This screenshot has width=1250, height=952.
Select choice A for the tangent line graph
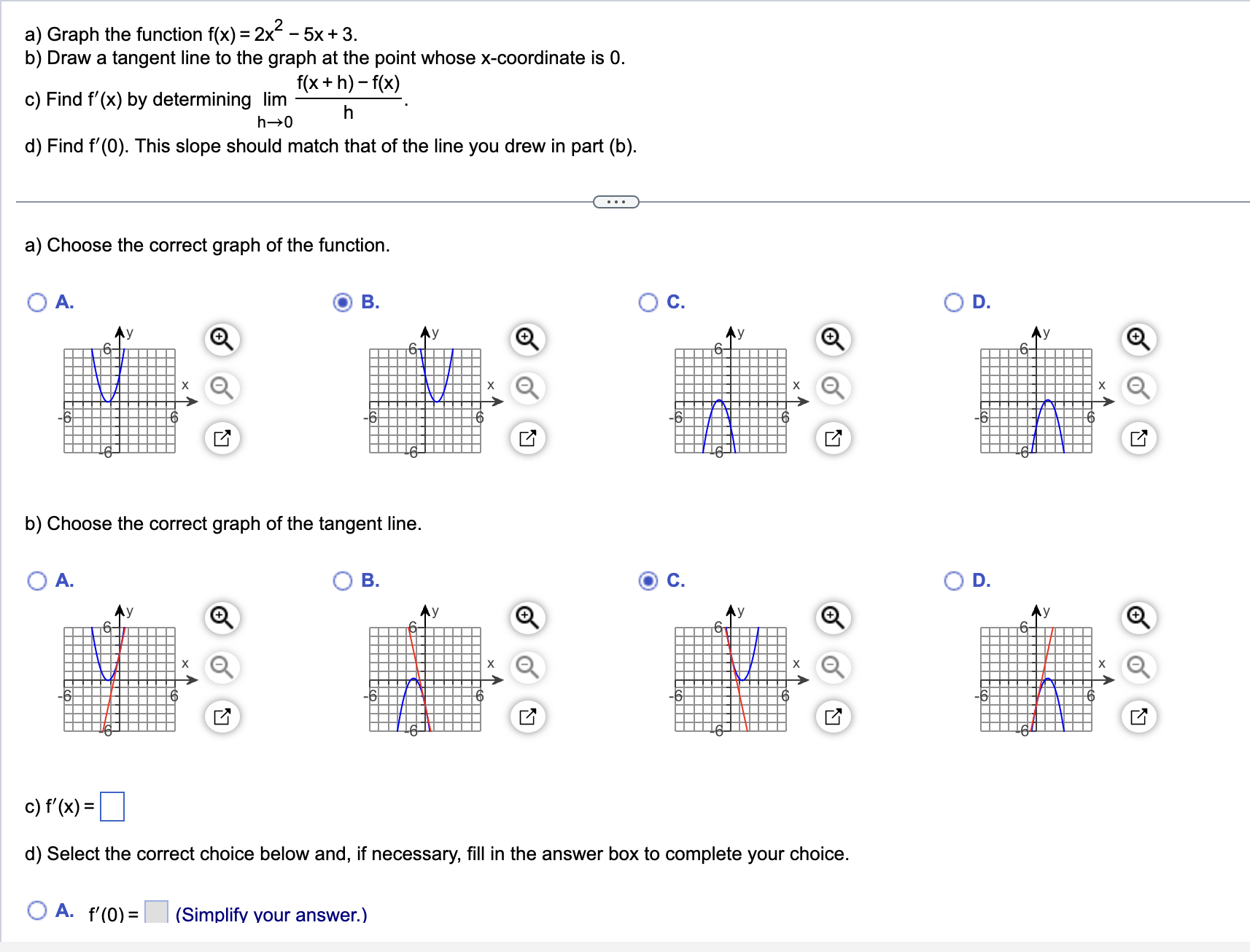[x=36, y=580]
